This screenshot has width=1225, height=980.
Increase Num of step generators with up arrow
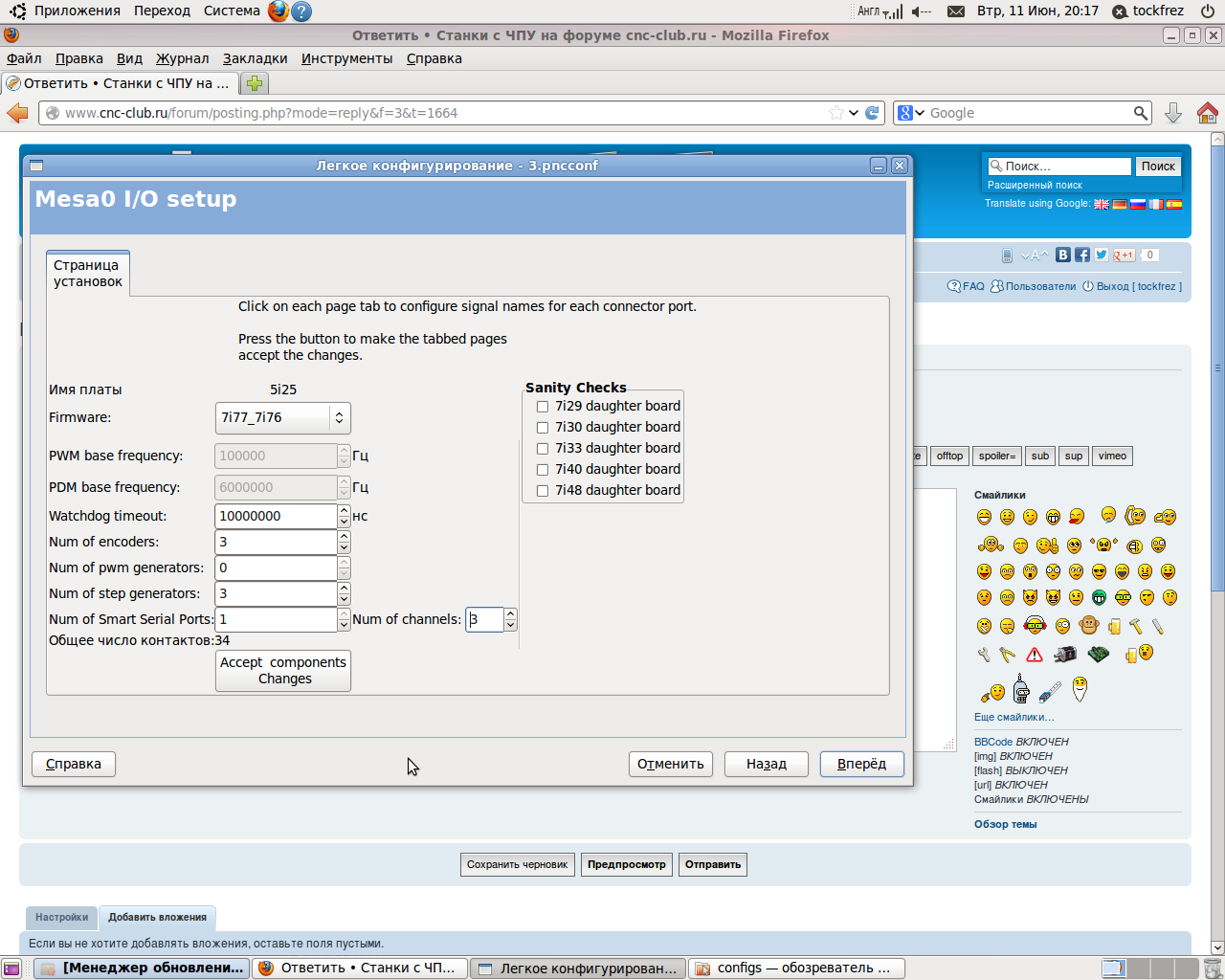[x=344, y=588]
